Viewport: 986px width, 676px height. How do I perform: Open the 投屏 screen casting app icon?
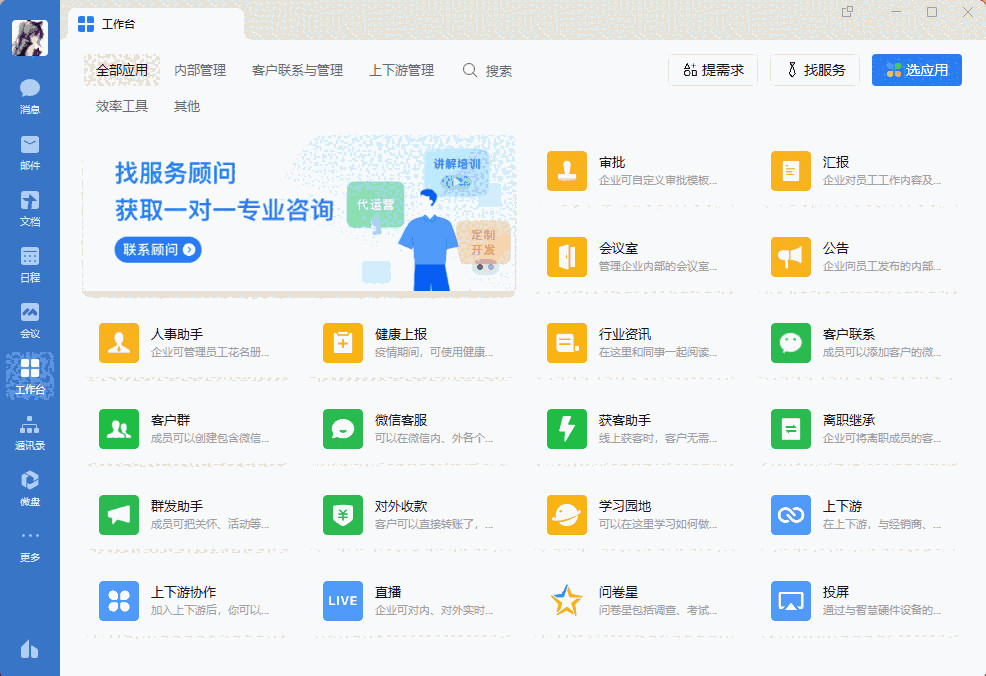point(791,601)
